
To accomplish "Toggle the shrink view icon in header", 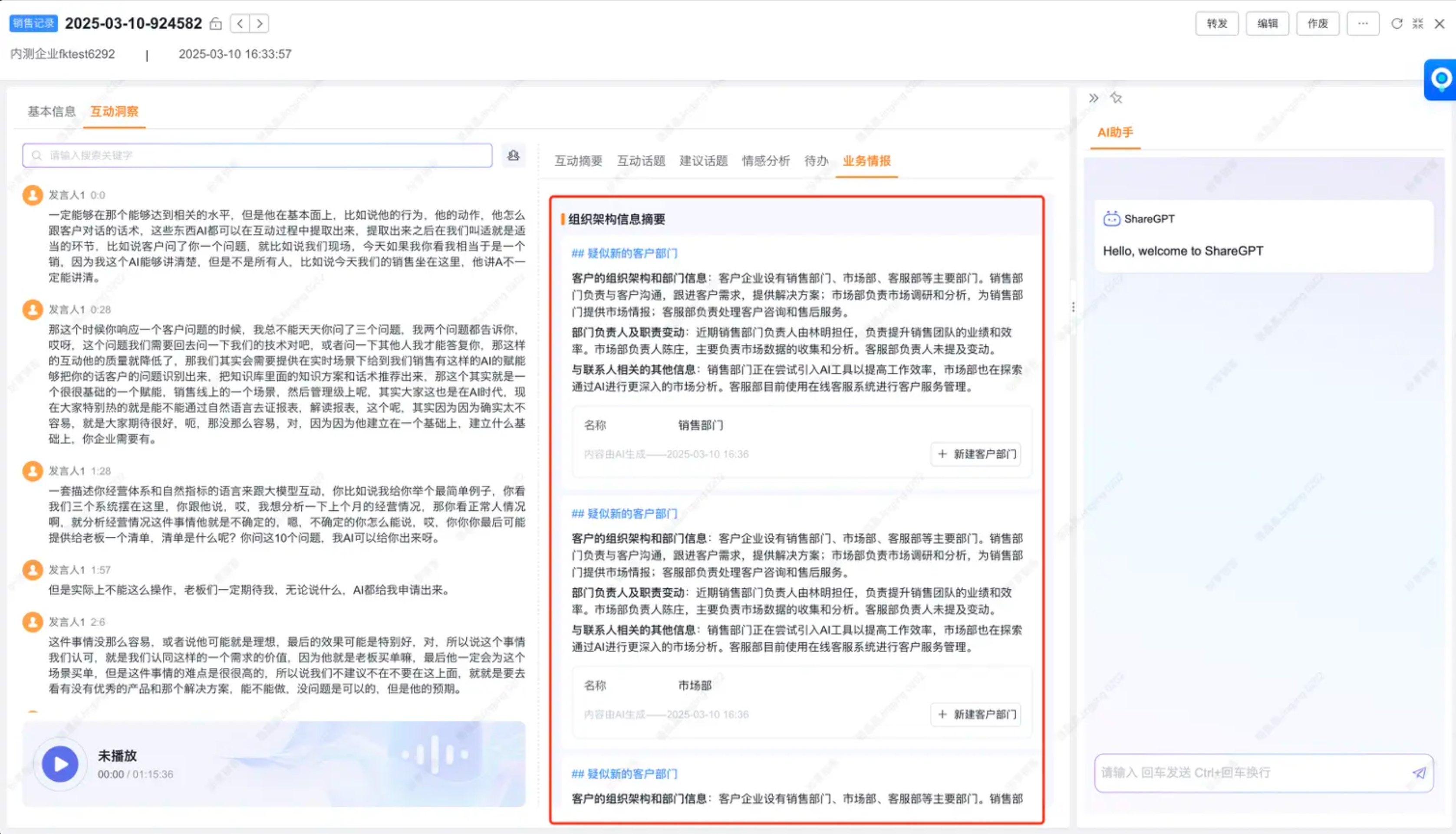I will point(1418,23).
